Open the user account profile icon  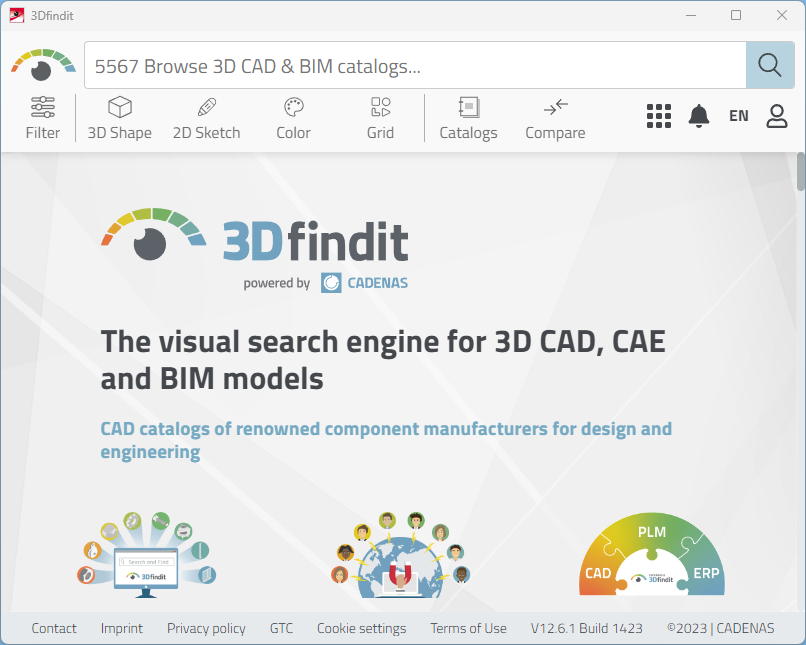(x=777, y=116)
